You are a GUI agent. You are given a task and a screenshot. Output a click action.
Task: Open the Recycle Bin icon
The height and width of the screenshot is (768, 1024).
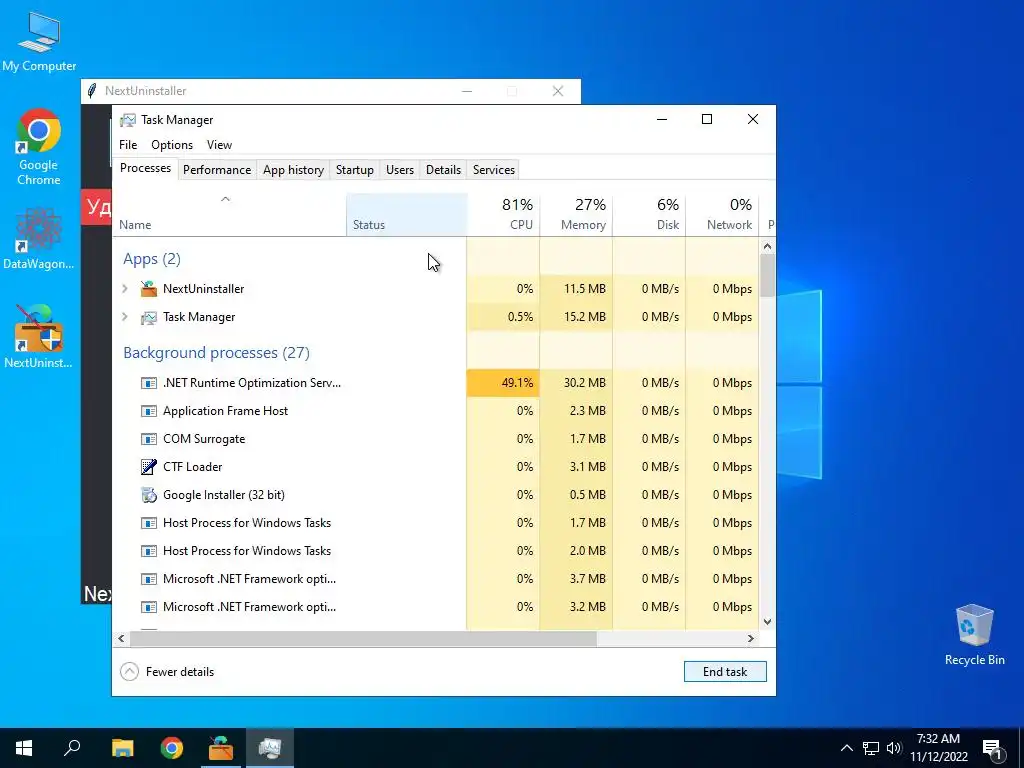coord(974,635)
